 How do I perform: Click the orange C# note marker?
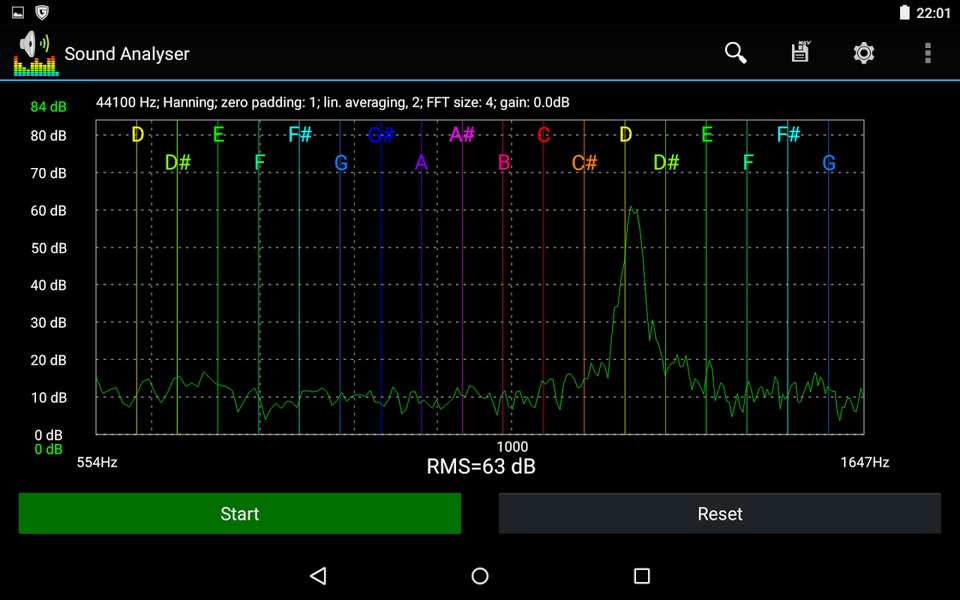[x=585, y=163]
